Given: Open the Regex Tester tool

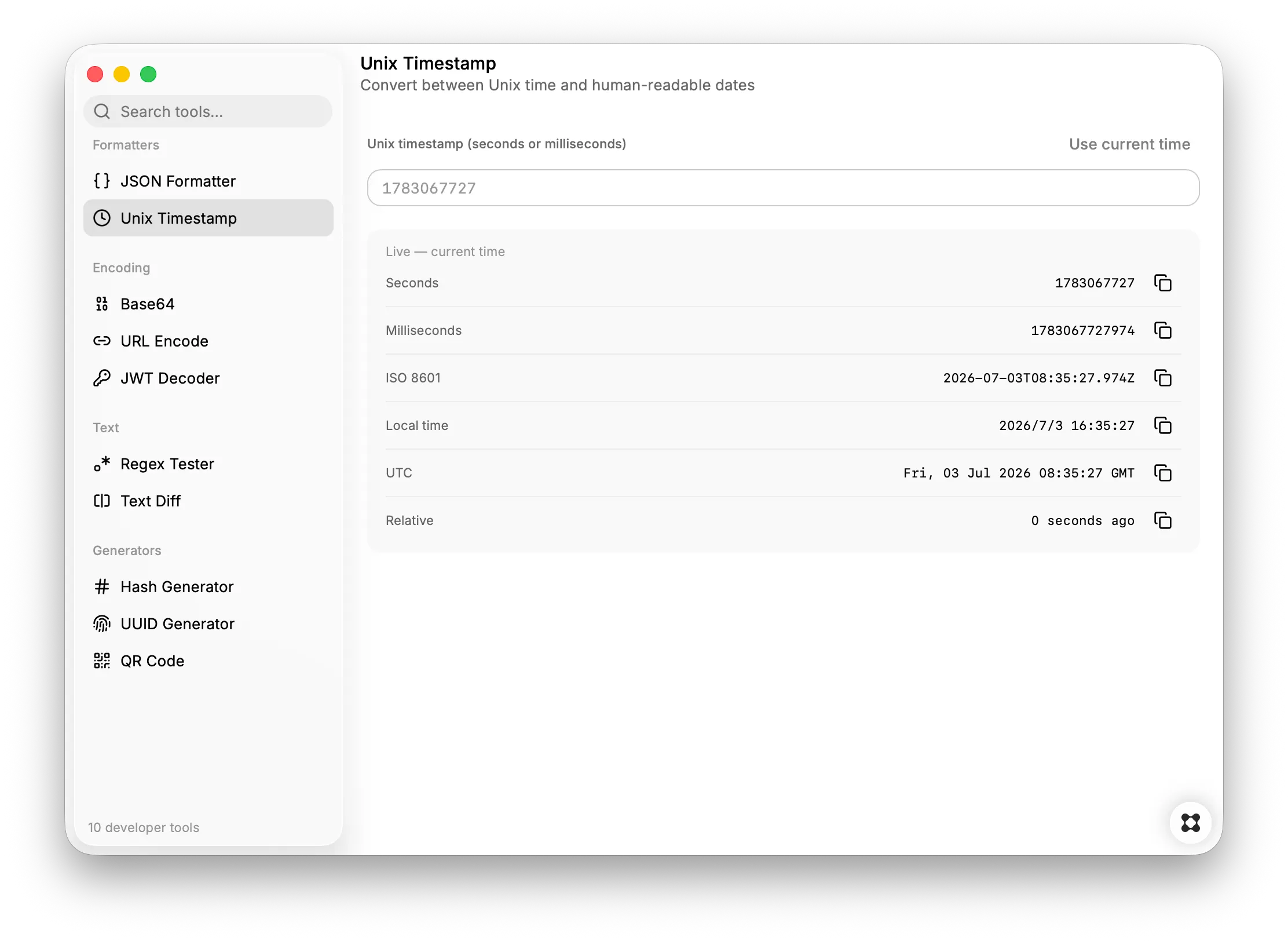Looking at the screenshot, I should point(208,464).
